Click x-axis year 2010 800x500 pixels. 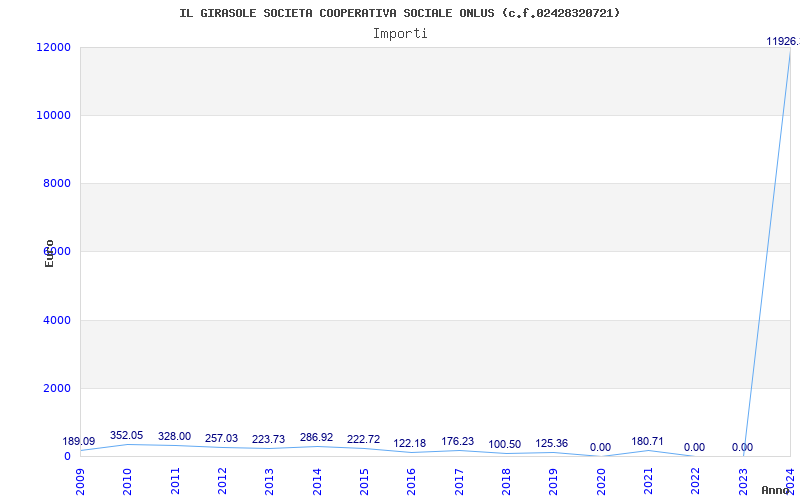click(128, 482)
